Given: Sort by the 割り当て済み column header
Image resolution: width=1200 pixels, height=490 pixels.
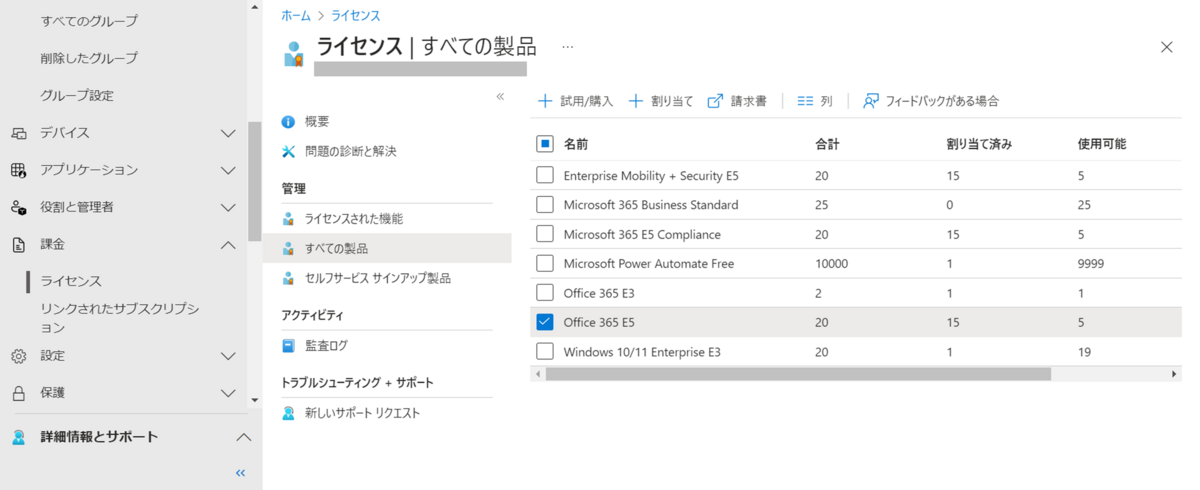Looking at the screenshot, I should [979, 144].
